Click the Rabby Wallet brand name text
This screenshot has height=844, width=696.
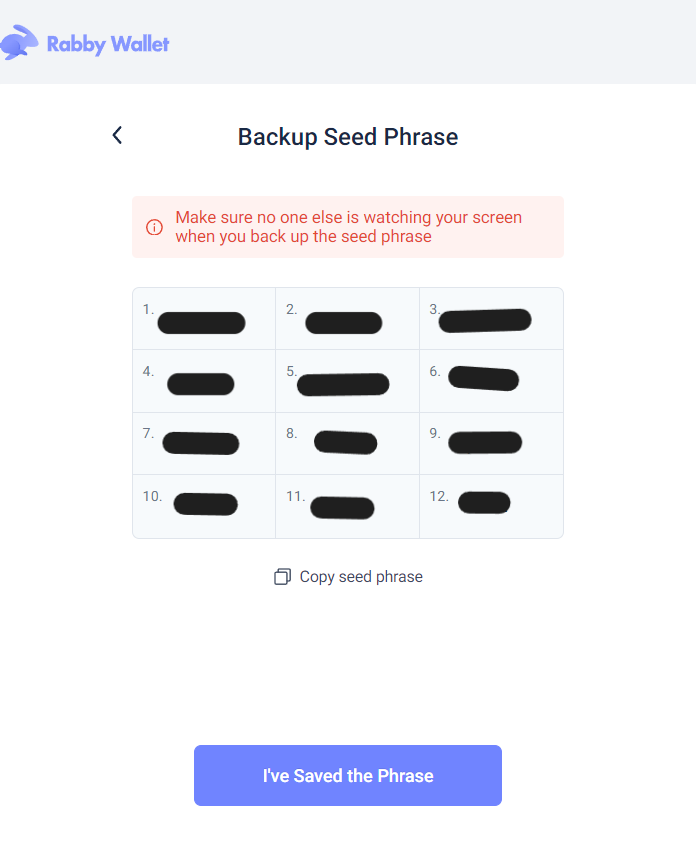(x=108, y=44)
